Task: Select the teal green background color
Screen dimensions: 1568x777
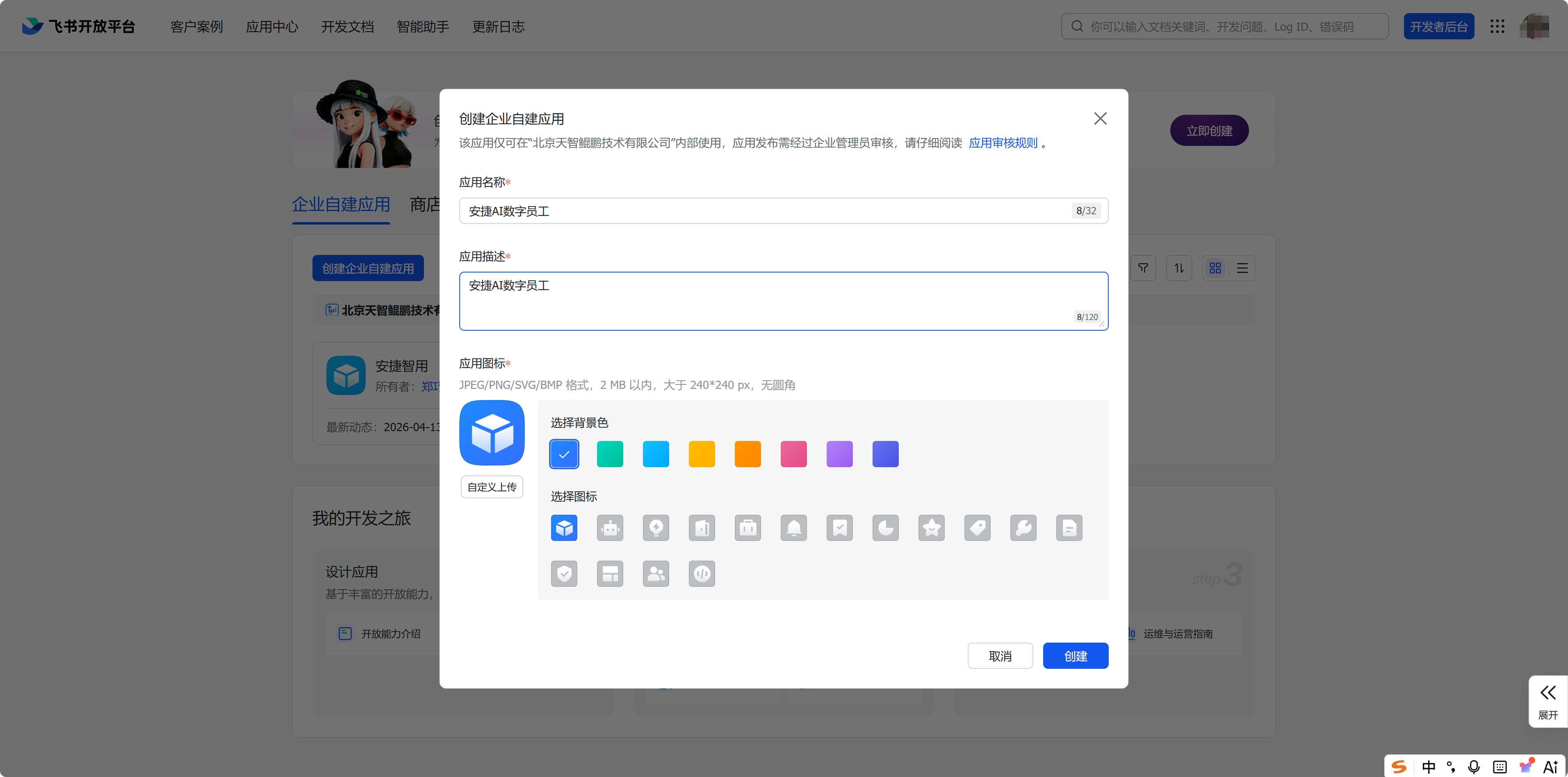Action: 610,454
